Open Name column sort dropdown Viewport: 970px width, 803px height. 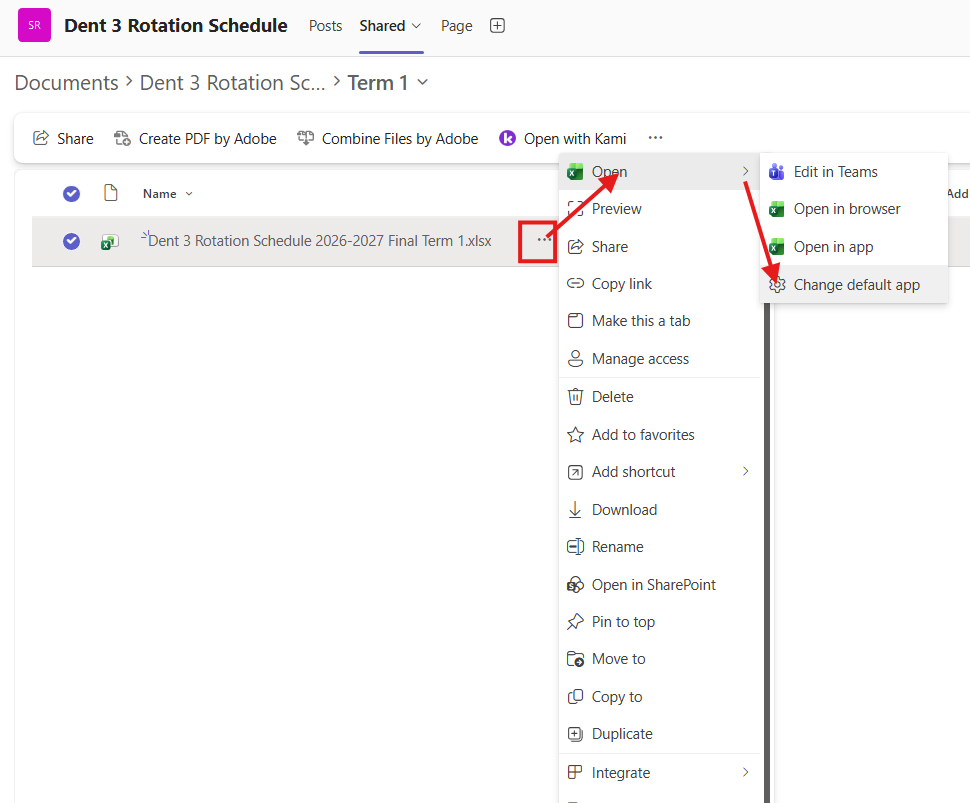(x=189, y=194)
